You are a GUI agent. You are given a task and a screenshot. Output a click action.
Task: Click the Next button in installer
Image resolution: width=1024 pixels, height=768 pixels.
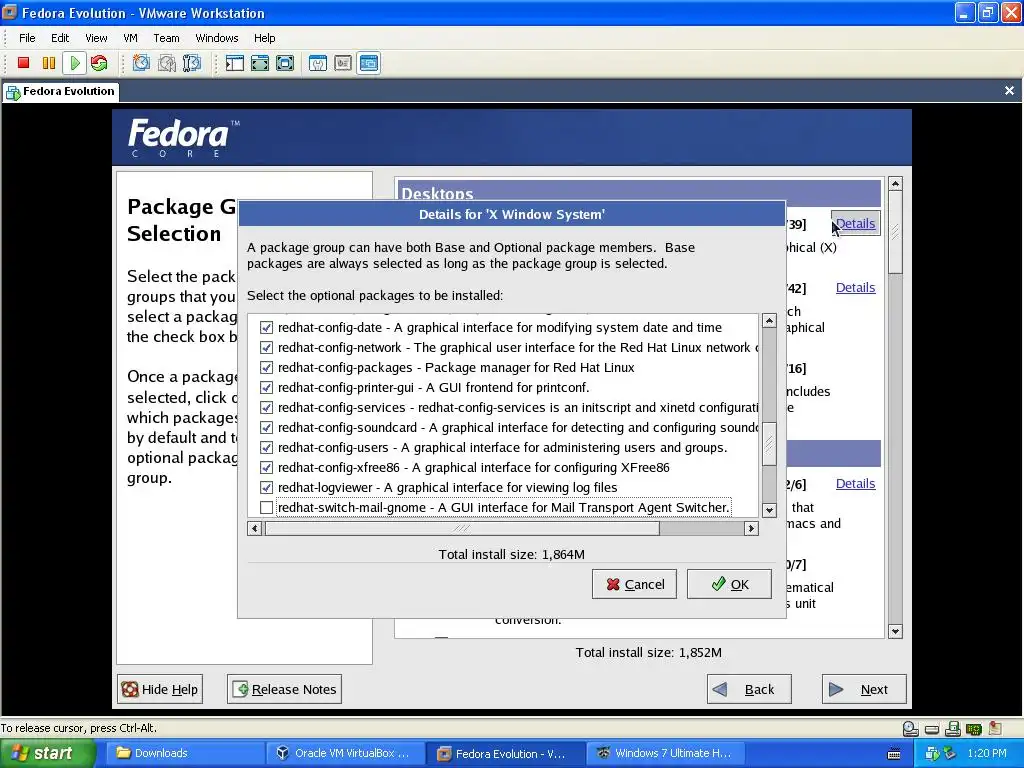(x=864, y=689)
